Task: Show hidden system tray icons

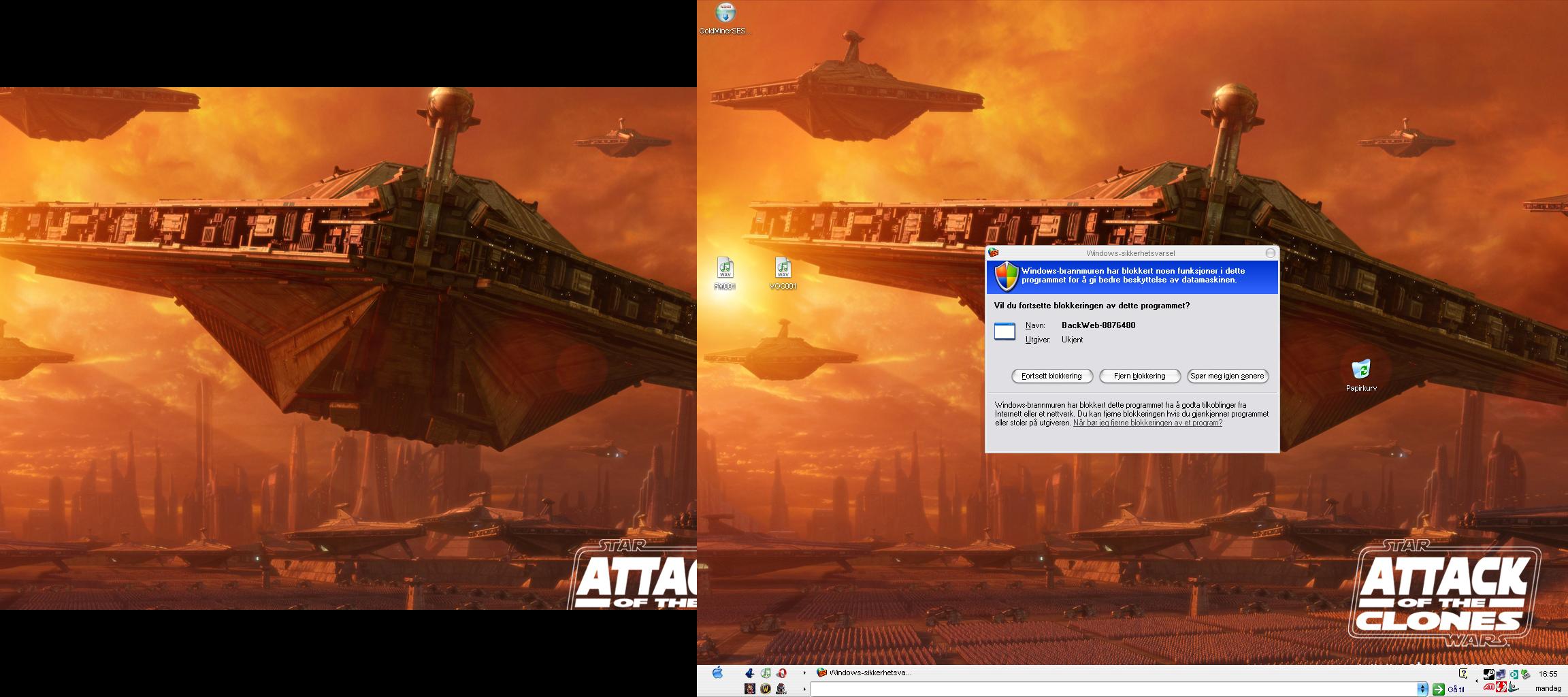Action: click(x=1475, y=681)
